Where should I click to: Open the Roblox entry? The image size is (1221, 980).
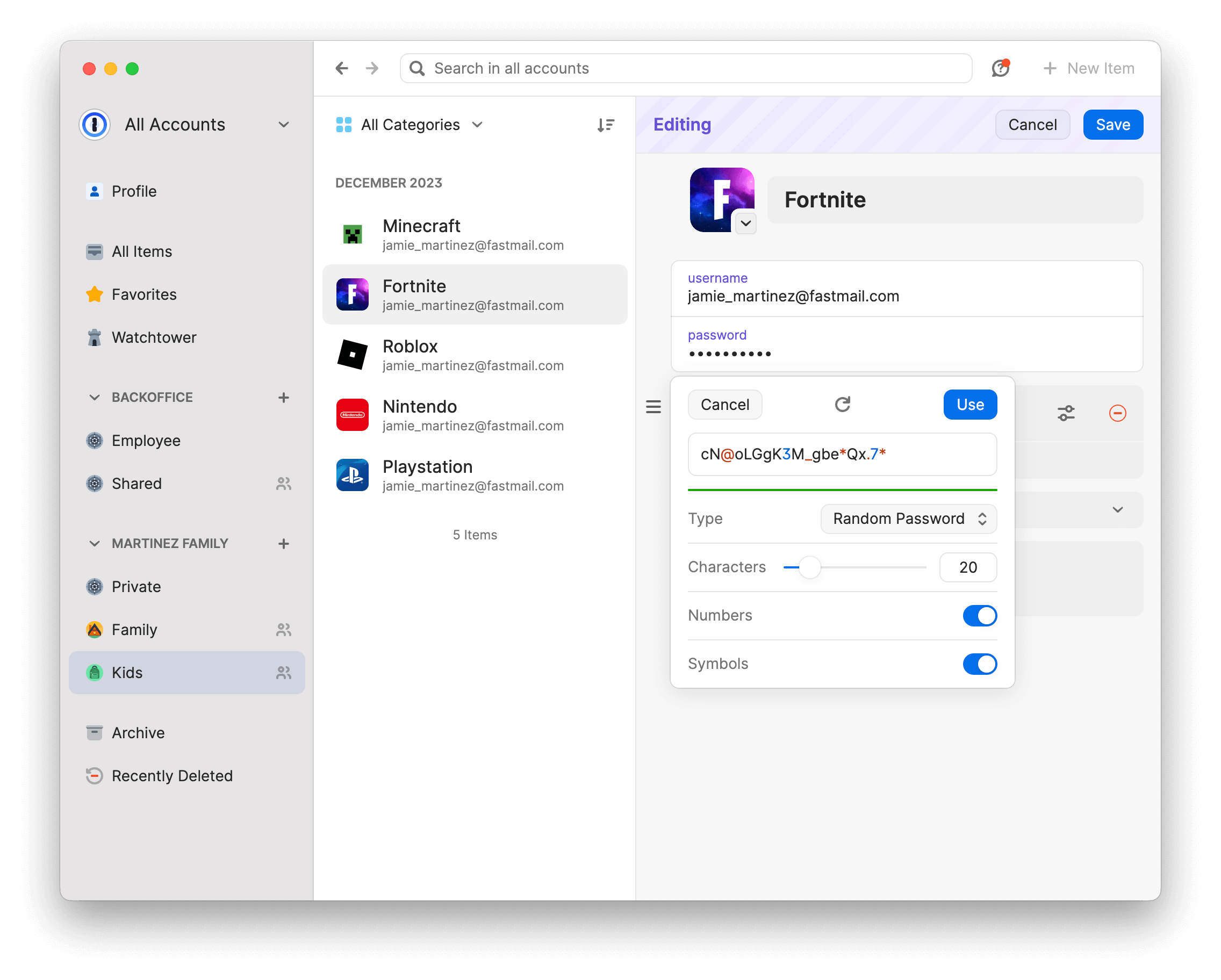point(411,355)
